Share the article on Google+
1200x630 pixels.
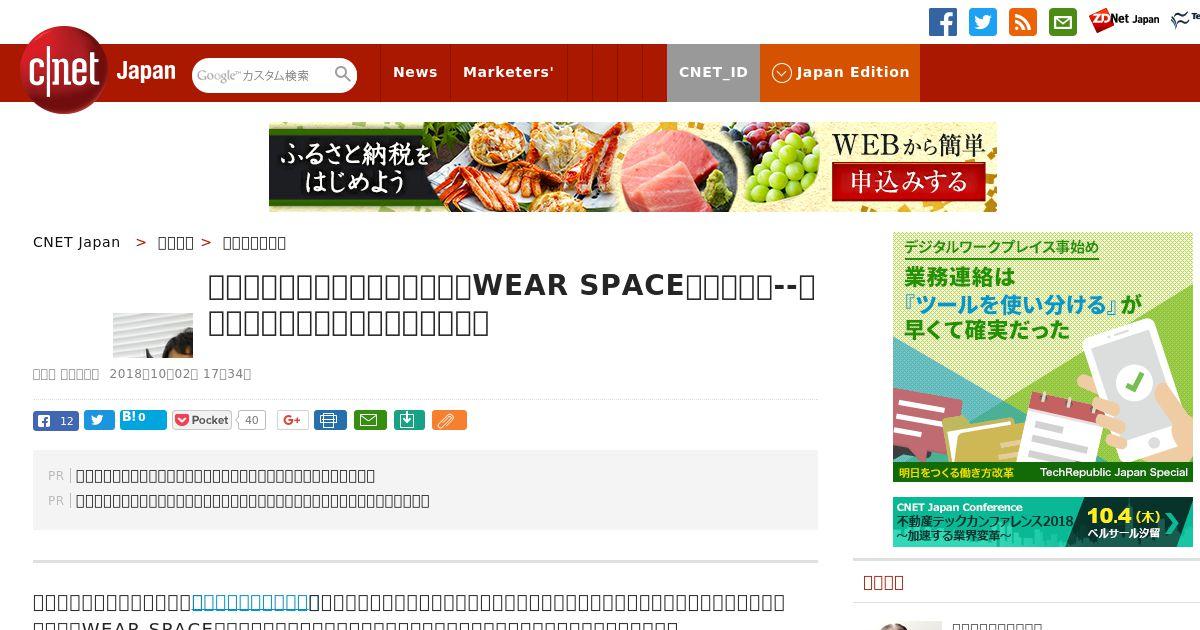tap(292, 420)
